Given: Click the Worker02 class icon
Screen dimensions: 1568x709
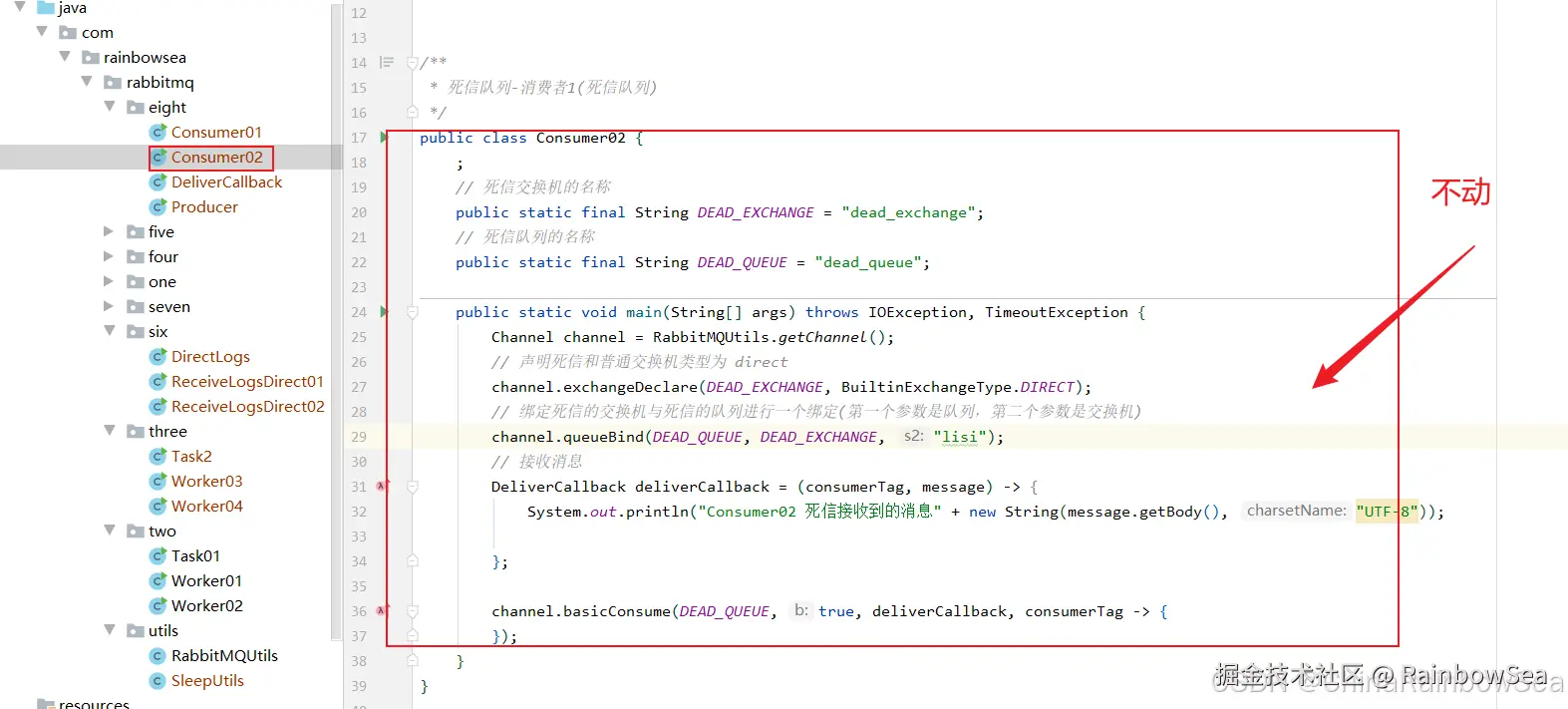Looking at the screenshot, I should tap(157, 605).
